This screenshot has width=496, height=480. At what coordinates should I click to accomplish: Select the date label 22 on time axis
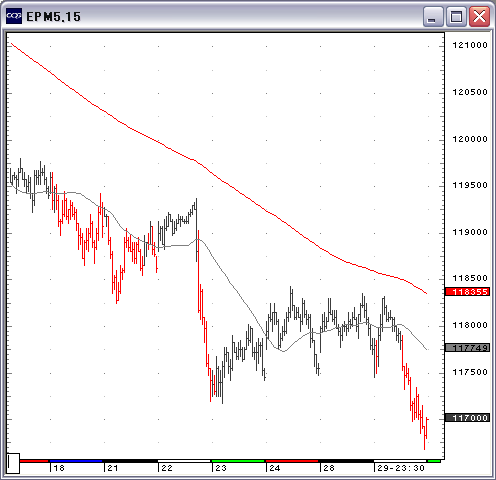(x=167, y=468)
